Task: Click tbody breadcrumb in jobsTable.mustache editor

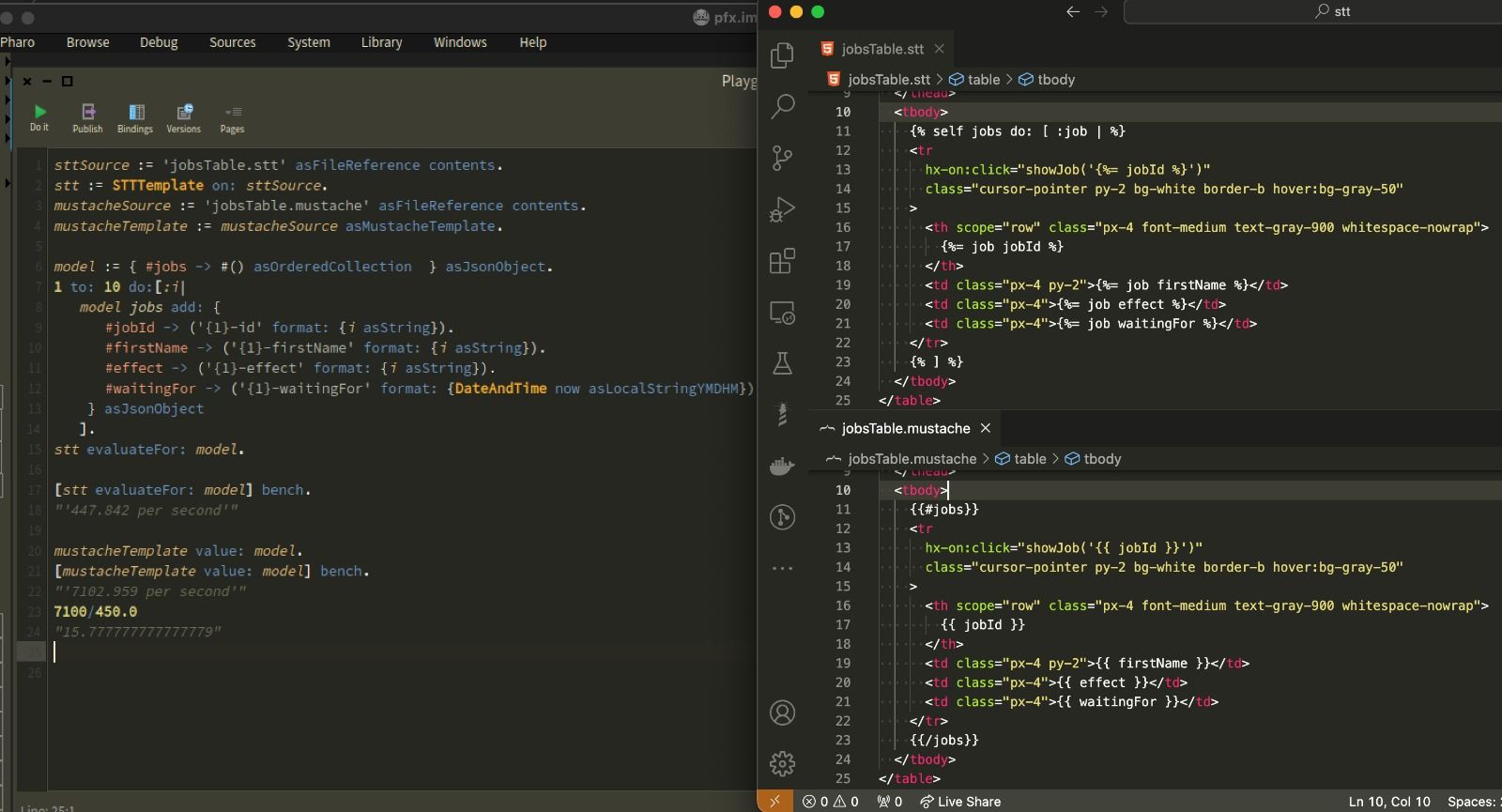Action: (x=1093, y=459)
